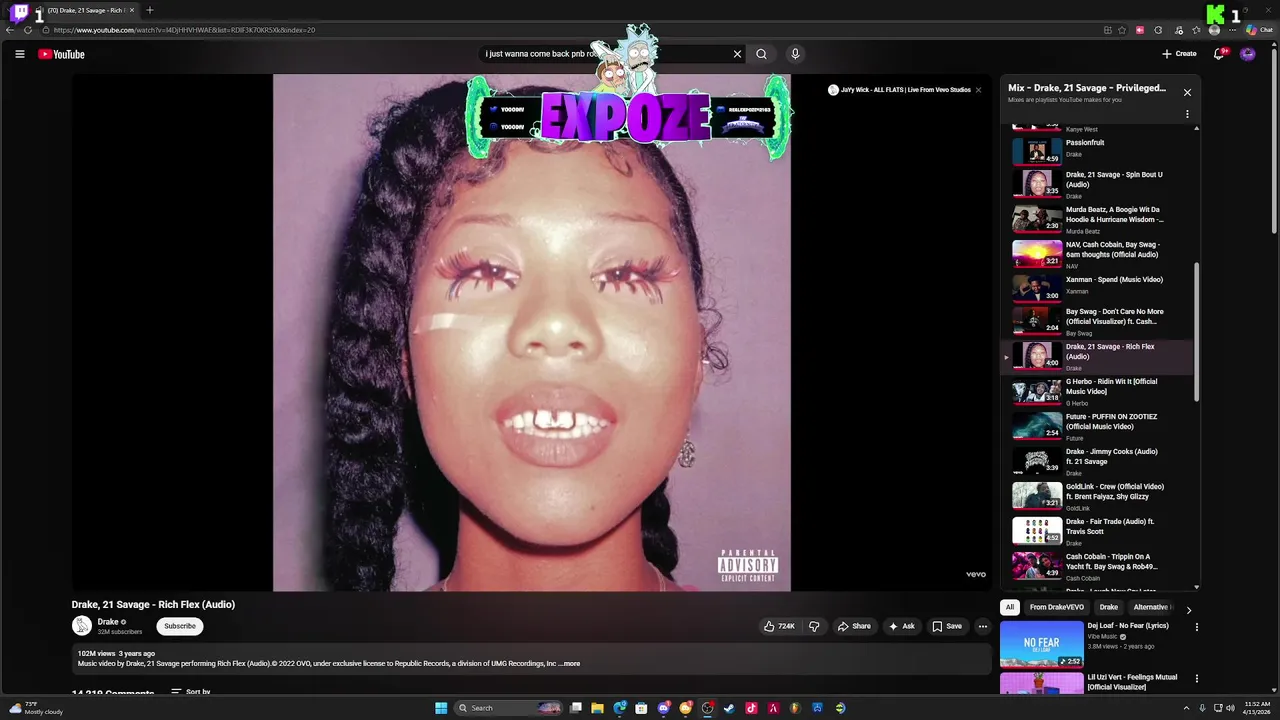
Task: Open Discord from taskbar
Action: tap(663, 708)
